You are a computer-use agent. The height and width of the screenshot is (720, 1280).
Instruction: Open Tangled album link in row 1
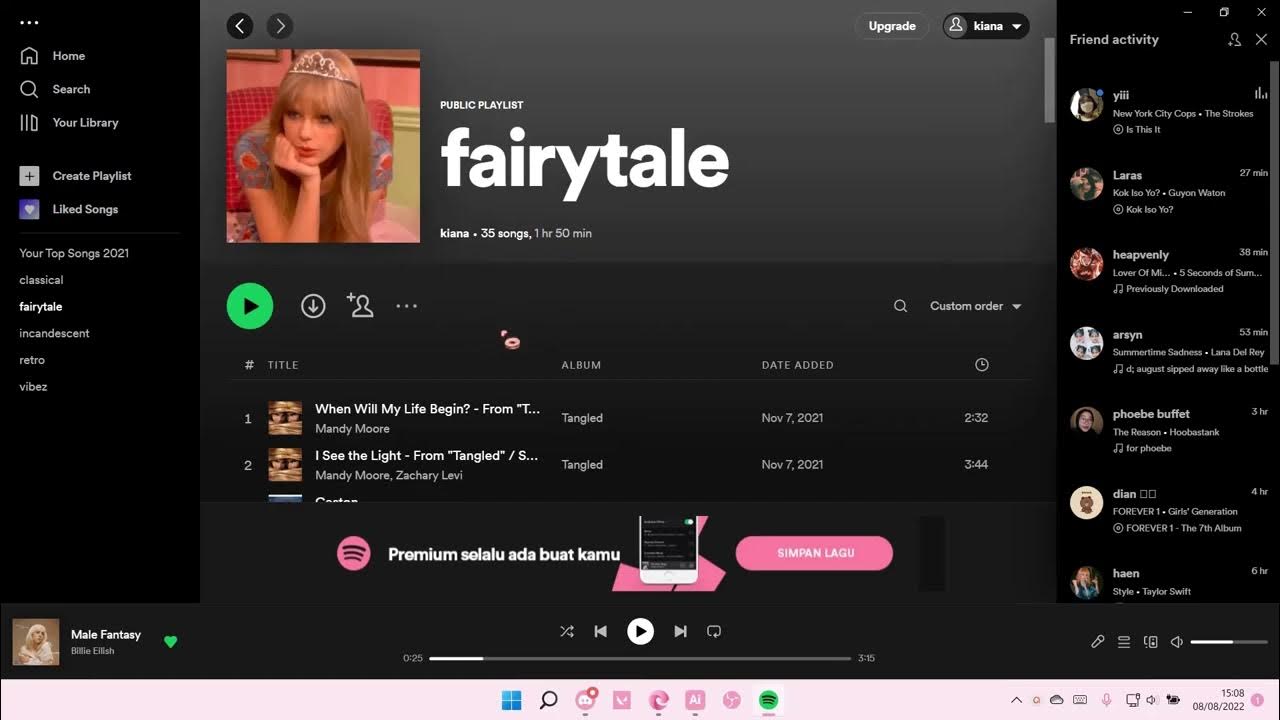coord(582,418)
